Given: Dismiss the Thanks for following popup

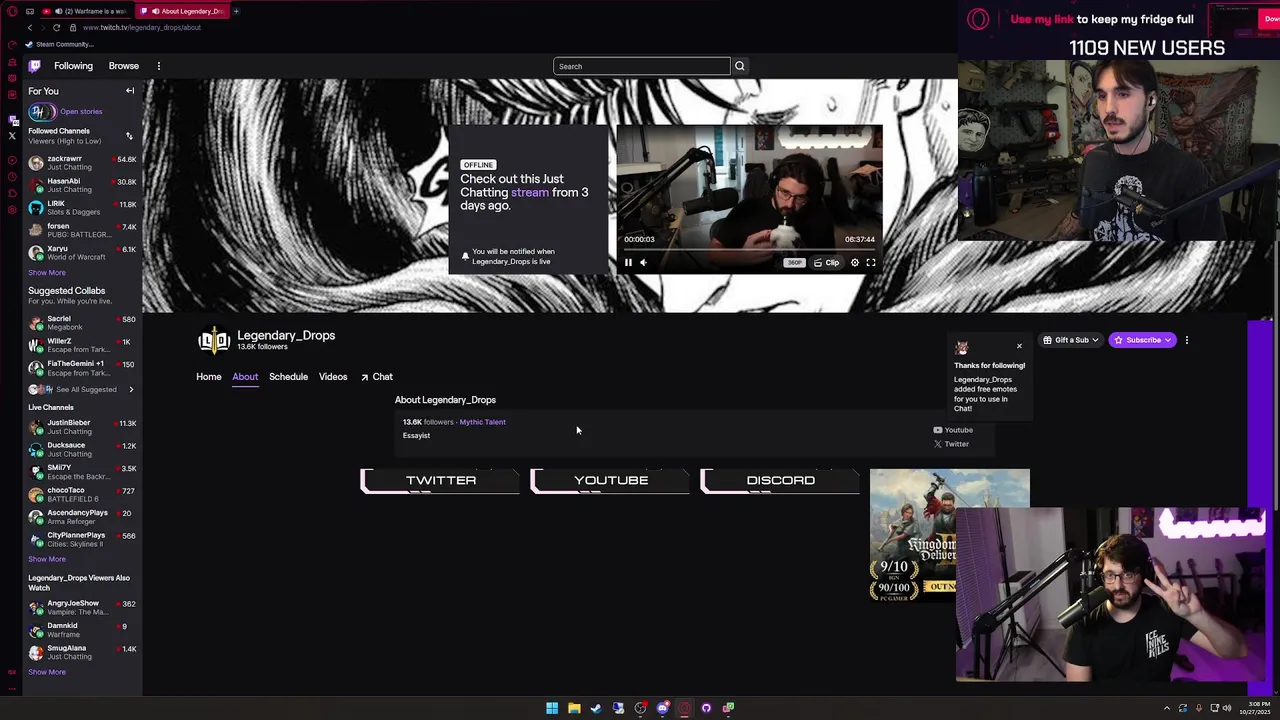Looking at the screenshot, I should pos(1019,347).
